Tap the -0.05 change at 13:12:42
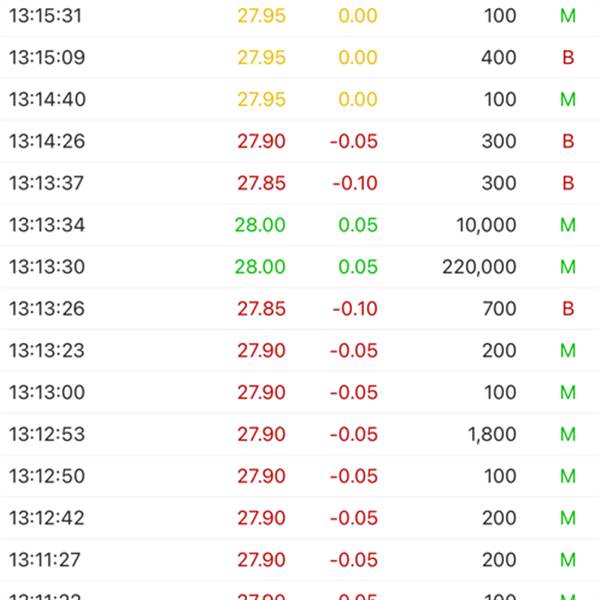Screen dimensions: 600x600 point(354,518)
